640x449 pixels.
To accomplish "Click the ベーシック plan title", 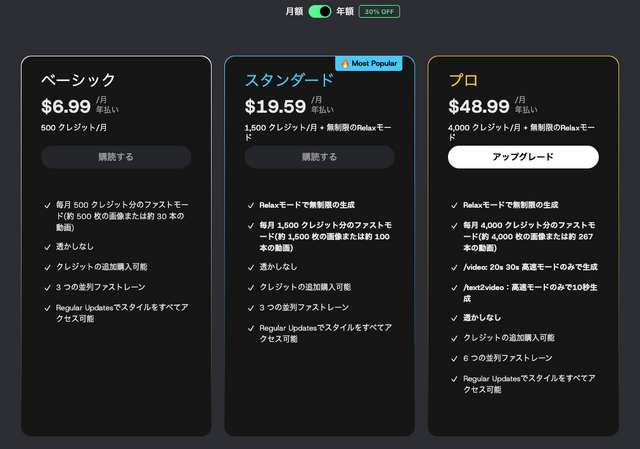I will 78,80.
